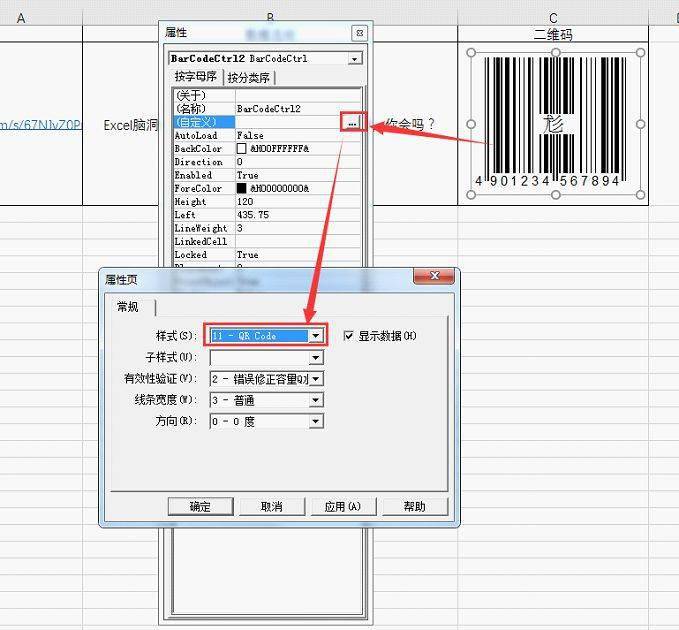Expand the 子样式 sub-style dropdown
This screenshot has height=630, width=679.
coord(315,358)
